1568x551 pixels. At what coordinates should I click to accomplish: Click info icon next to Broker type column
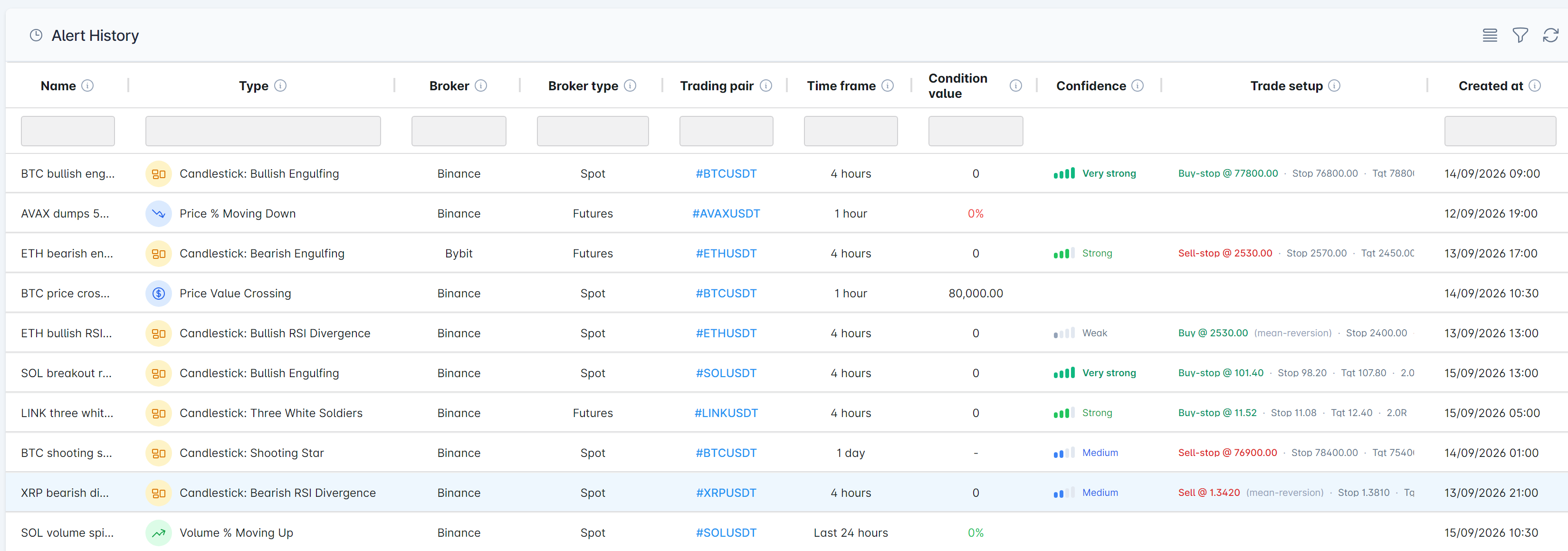pyautogui.click(x=630, y=86)
